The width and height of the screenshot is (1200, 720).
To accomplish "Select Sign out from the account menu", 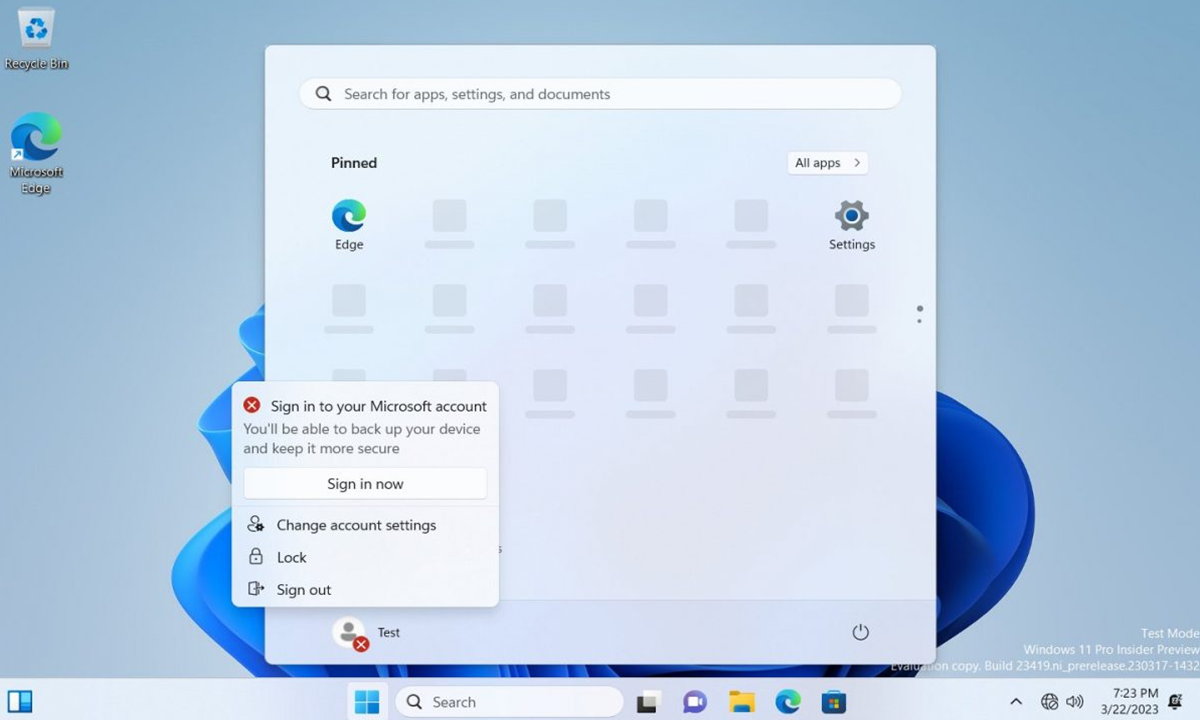I will pos(304,590).
